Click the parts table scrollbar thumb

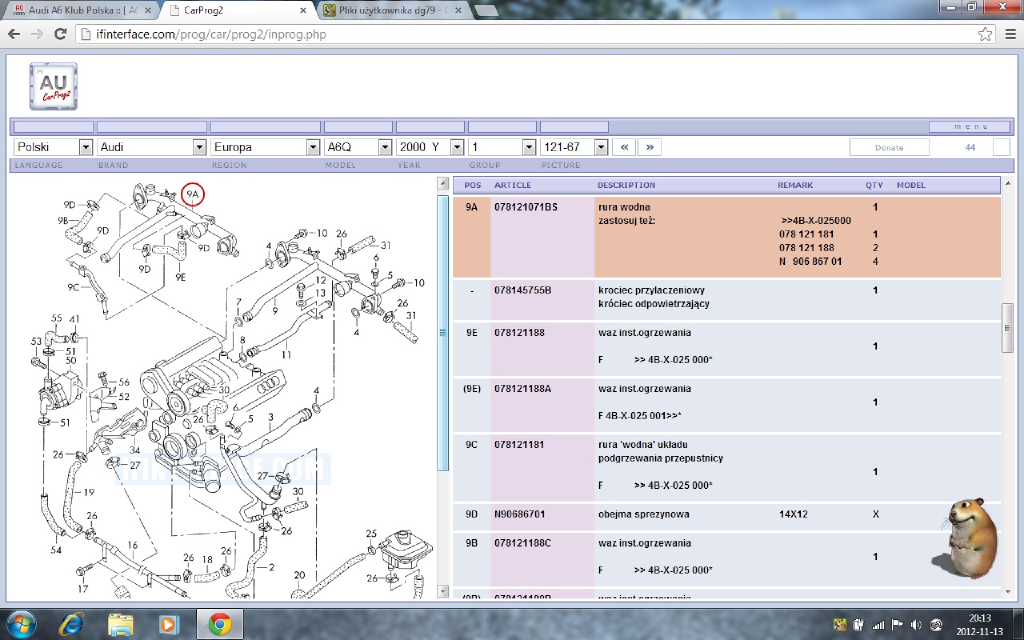[x=1008, y=328]
